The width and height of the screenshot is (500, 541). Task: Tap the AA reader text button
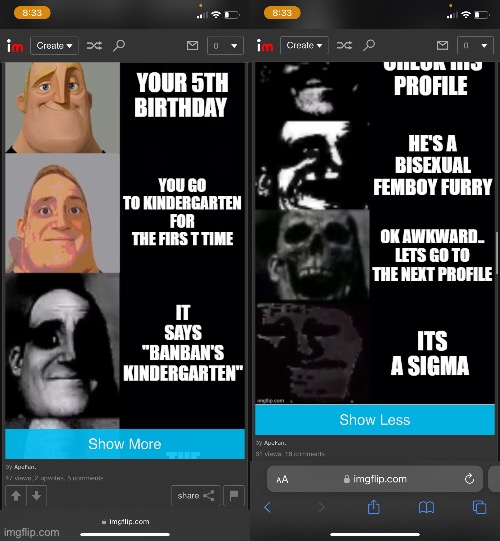click(282, 479)
